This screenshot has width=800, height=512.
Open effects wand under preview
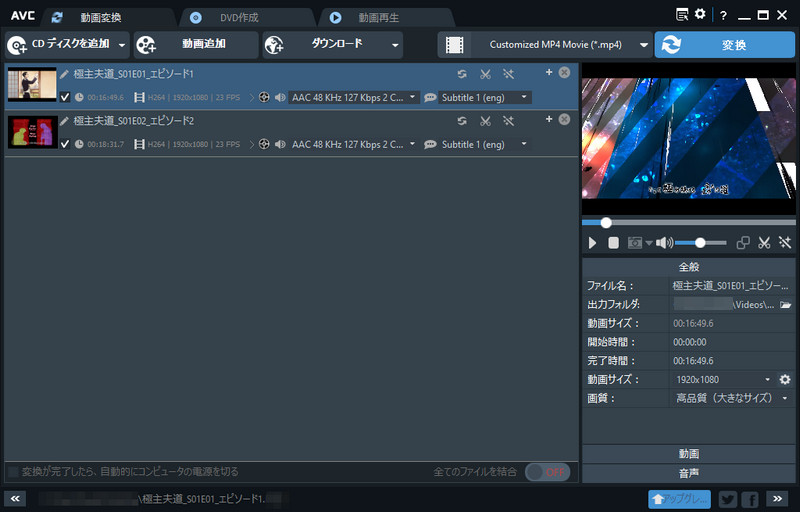coord(785,243)
